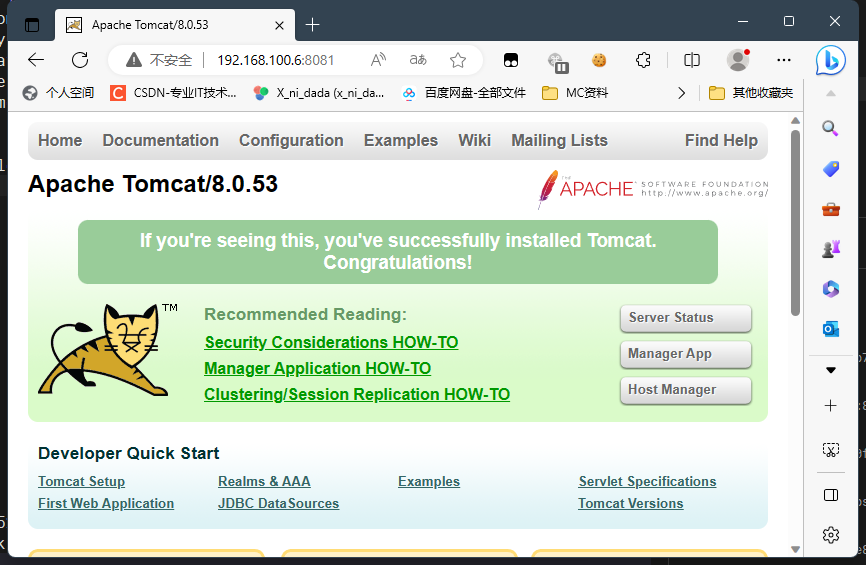Image resolution: width=866 pixels, height=565 pixels.
Task: Go back with the browser back arrow
Action: coord(36,60)
